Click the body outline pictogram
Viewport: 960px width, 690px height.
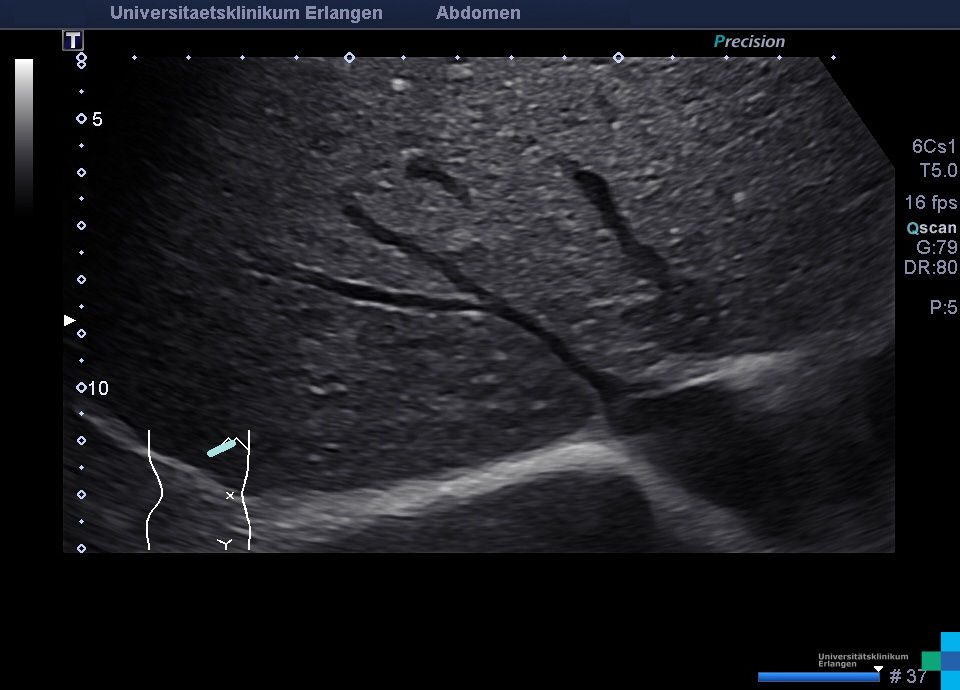(x=199, y=490)
